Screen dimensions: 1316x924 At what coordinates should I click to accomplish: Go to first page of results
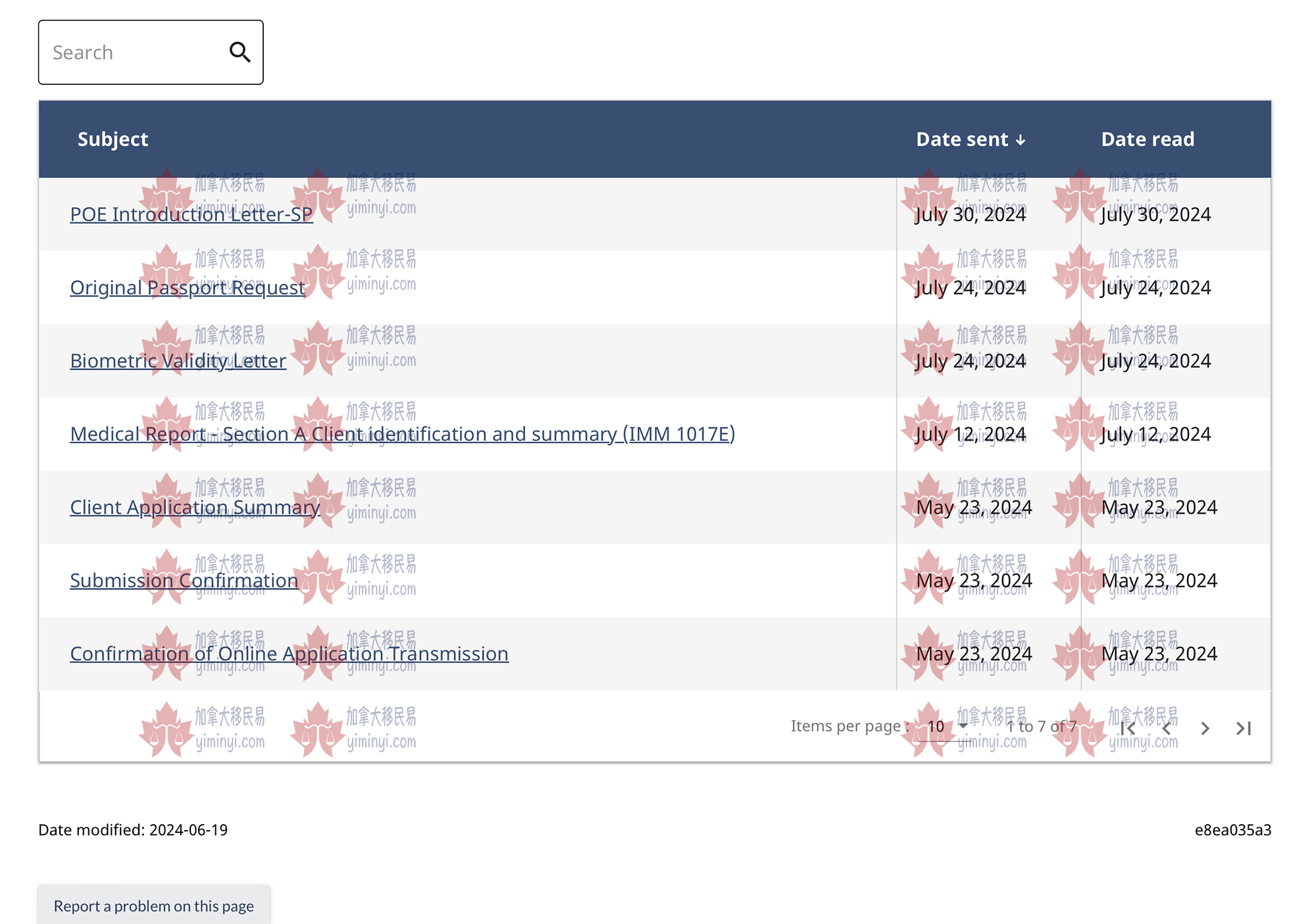click(x=1128, y=728)
